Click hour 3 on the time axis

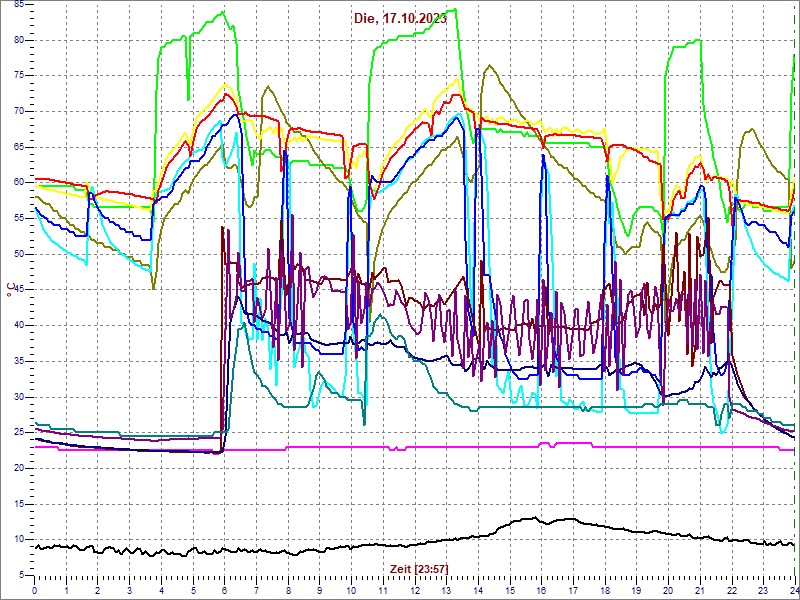[x=130, y=590]
